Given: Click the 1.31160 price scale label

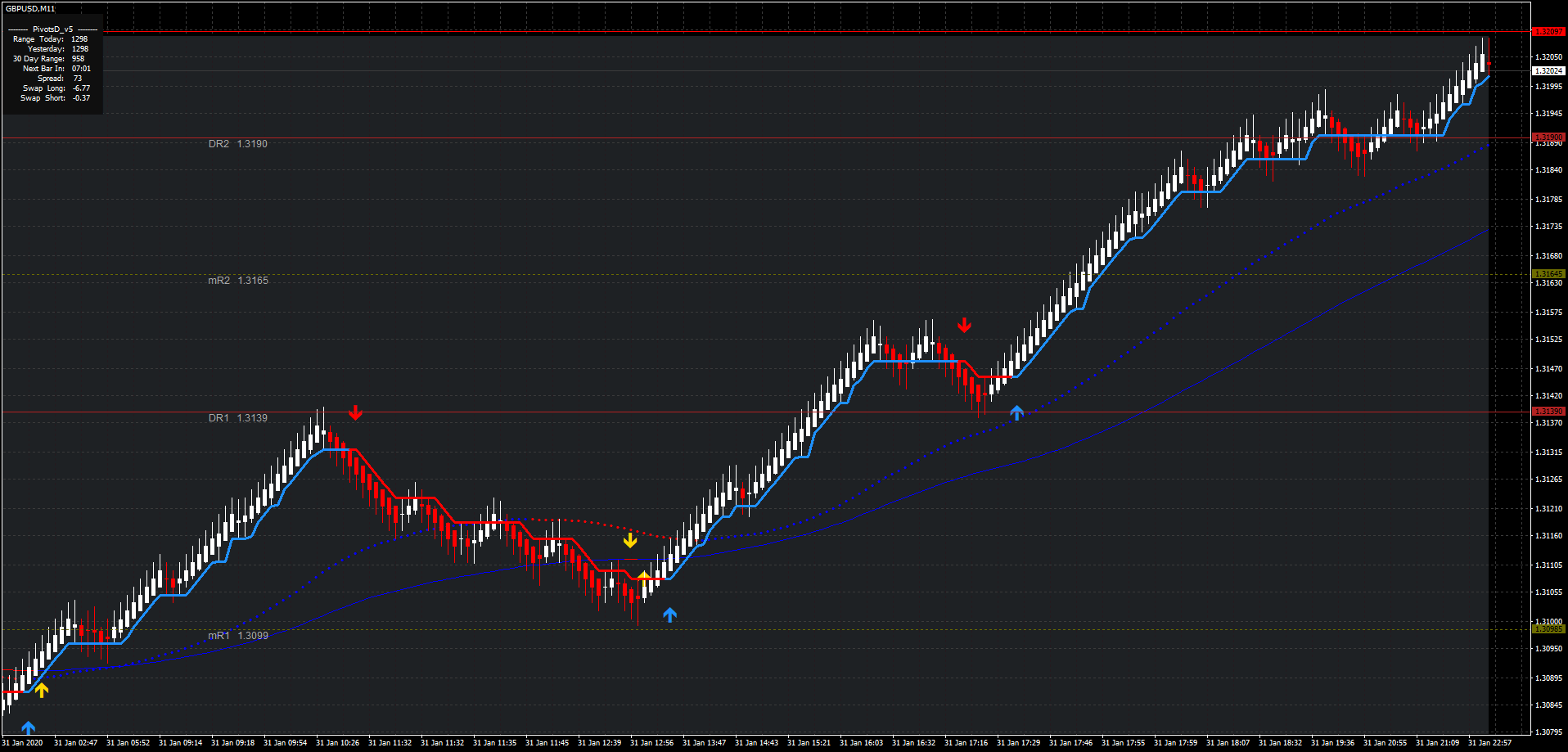Looking at the screenshot, I should tap(1548, 536).
